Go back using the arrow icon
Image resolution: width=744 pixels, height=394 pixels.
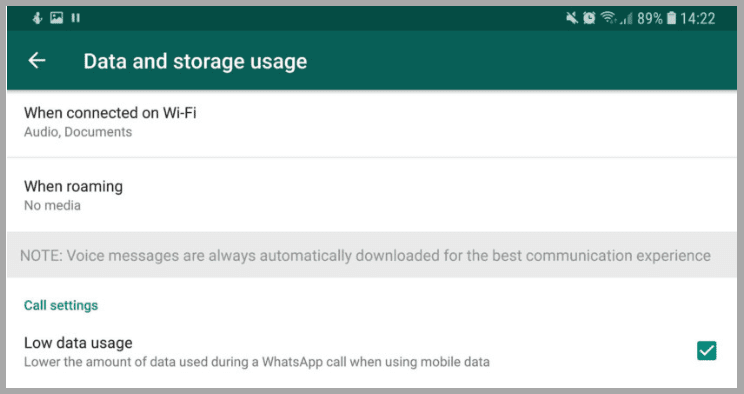(37, 61)
